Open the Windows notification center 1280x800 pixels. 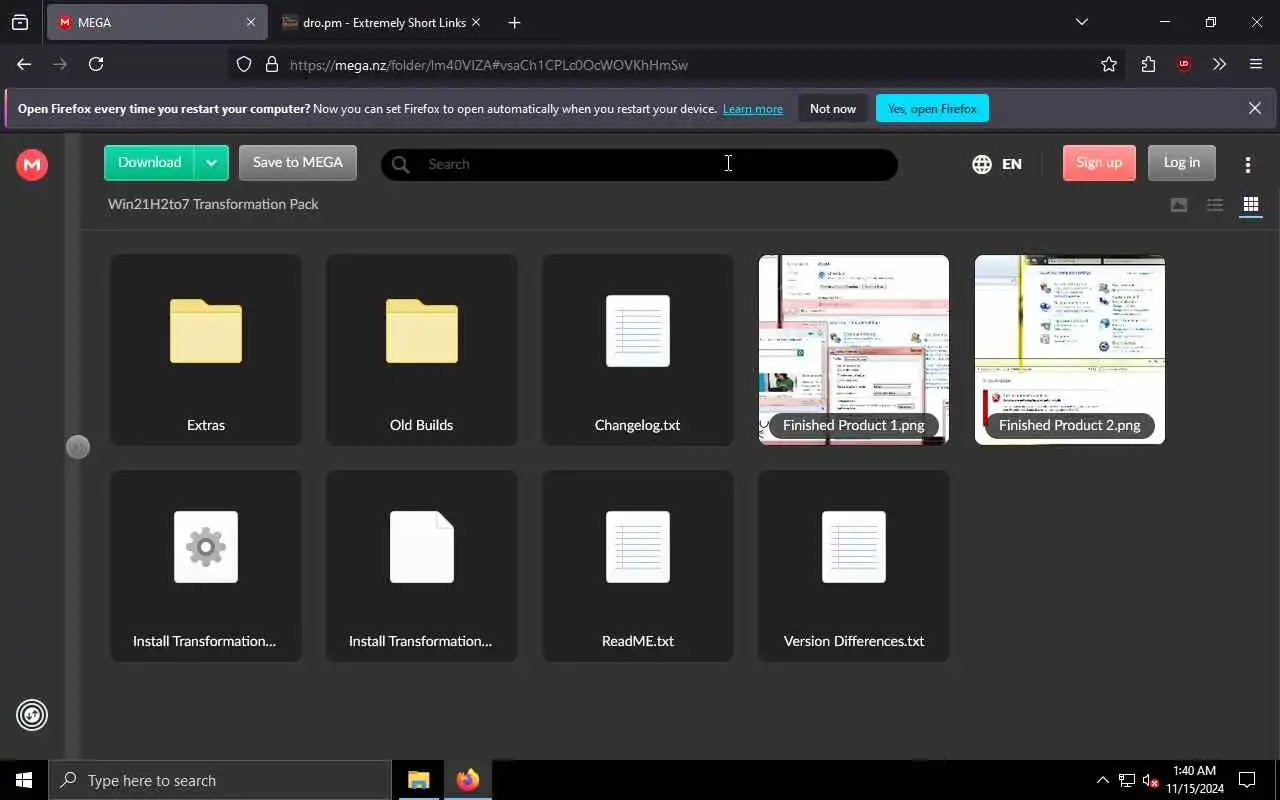(1247, 780)
